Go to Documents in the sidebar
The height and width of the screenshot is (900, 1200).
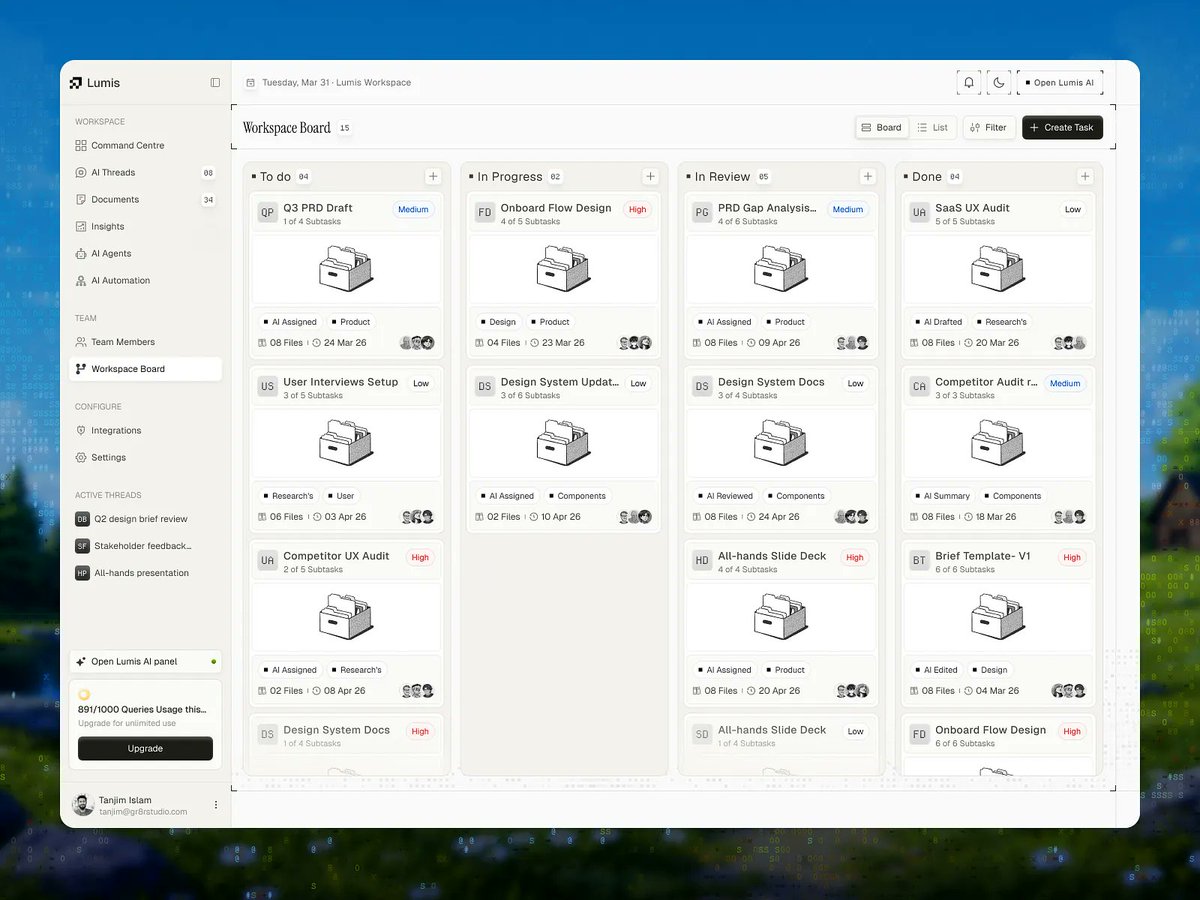click(145, 200)
